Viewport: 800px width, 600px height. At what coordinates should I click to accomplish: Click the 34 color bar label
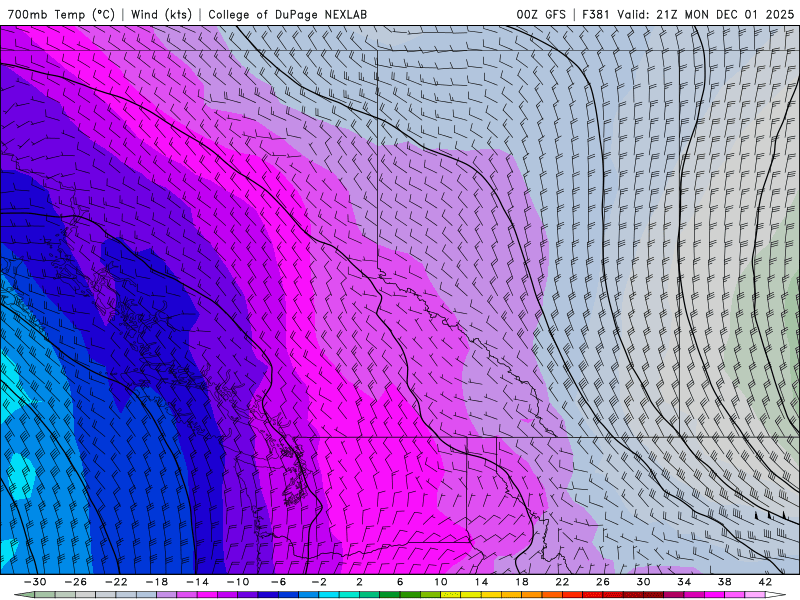684,582
